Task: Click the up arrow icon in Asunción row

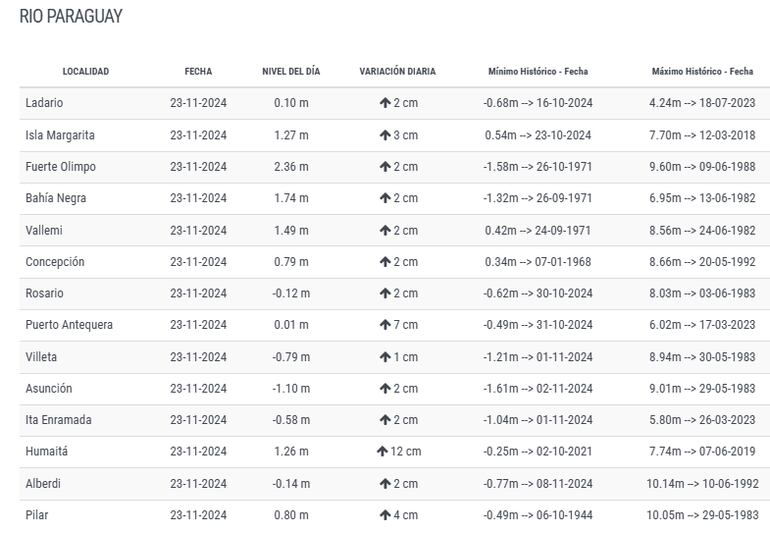Action: pyautogui.click(x=385, y=389)
